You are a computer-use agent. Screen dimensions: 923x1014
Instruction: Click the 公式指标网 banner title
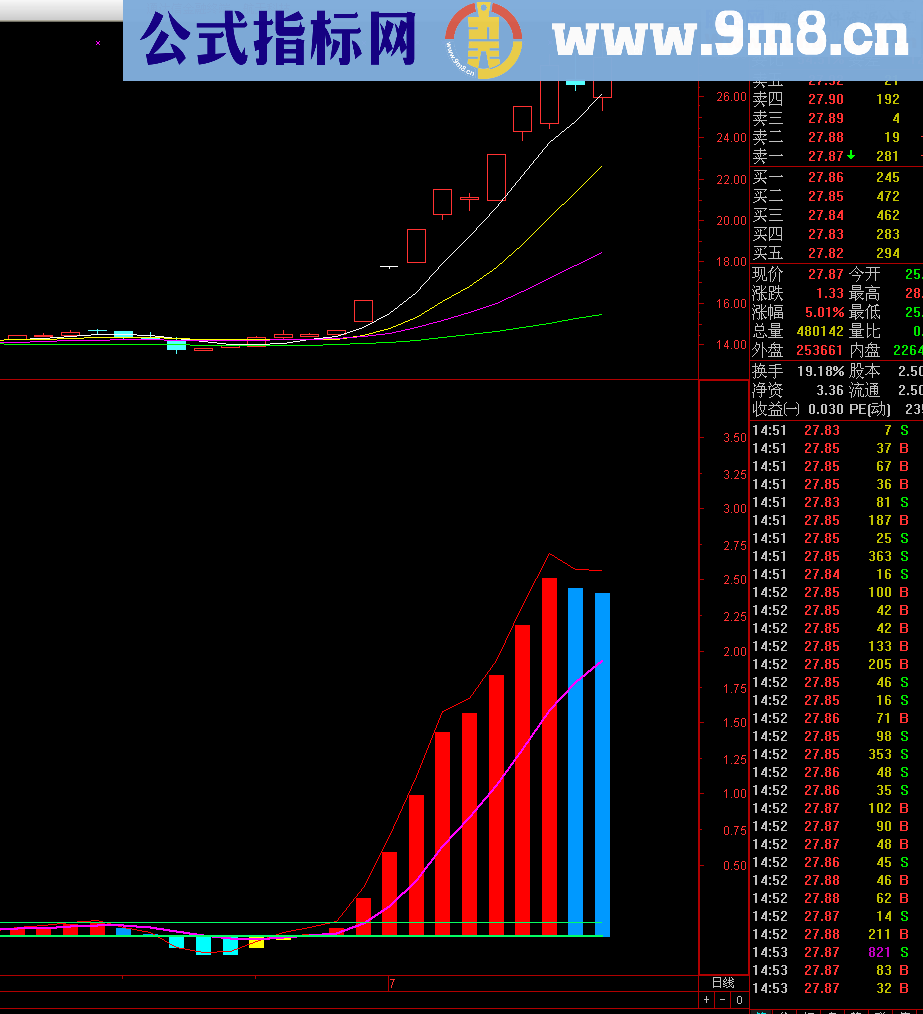click(279, 41)
